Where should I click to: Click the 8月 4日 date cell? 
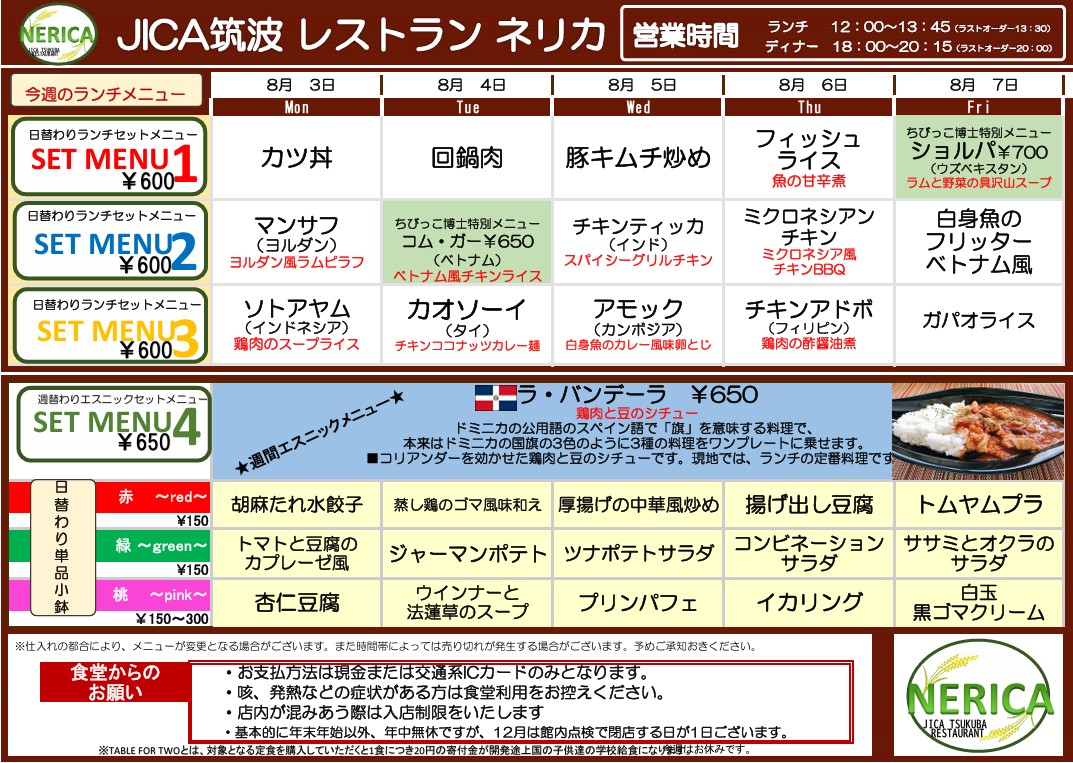tap(467, 85)
